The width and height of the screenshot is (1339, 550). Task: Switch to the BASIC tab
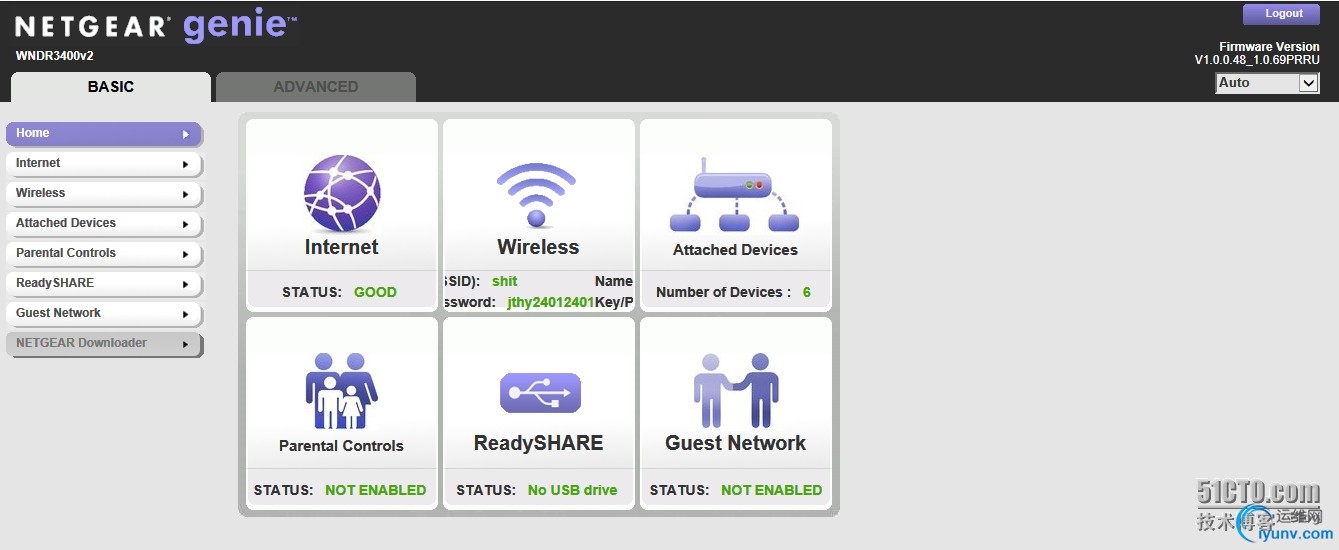[x=111, y=87]
